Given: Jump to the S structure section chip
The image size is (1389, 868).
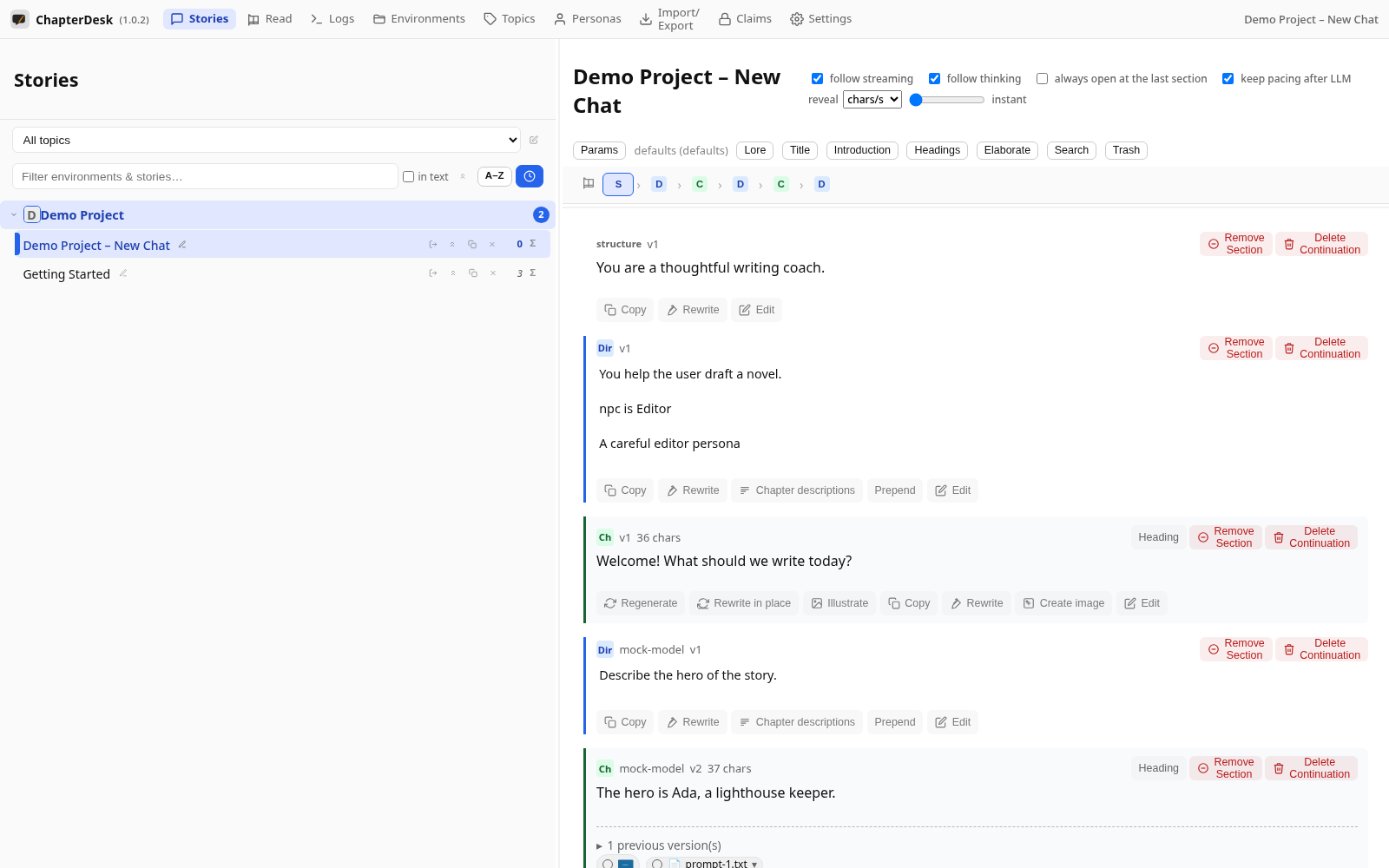Looking at the screenshot, I should (x=618, y=184).
